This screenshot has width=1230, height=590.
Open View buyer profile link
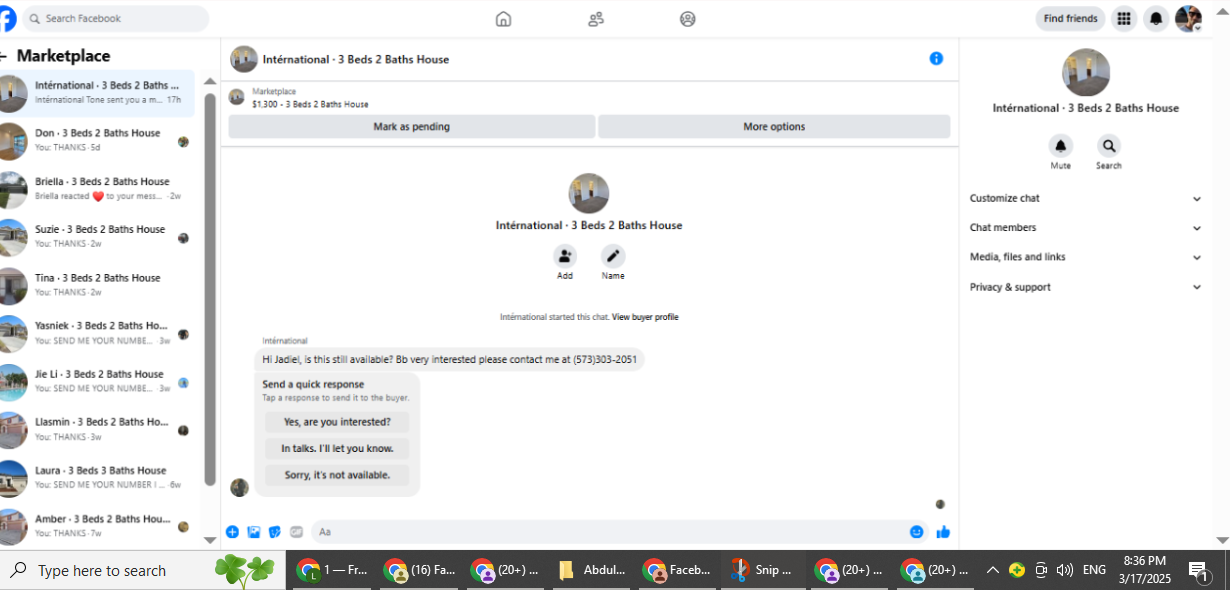pyautogui.click(x=645, y=317)
